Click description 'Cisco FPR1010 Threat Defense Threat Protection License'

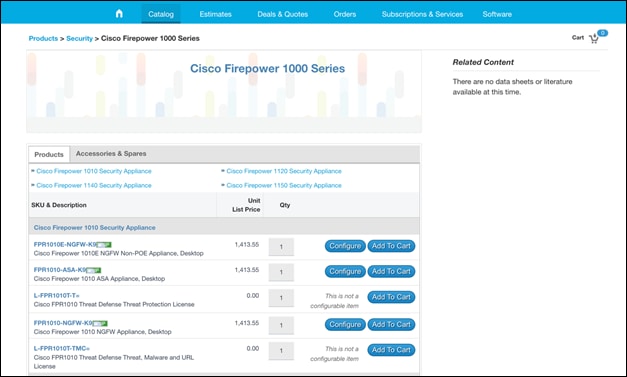tap(114, 304)
